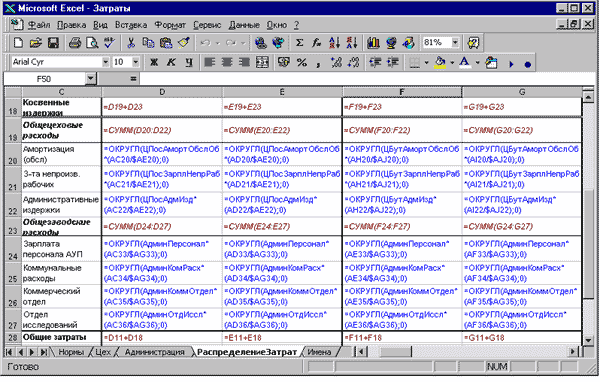Viewport: 600px width, 382px height.
Task: Select column D header
Action: 162,92
